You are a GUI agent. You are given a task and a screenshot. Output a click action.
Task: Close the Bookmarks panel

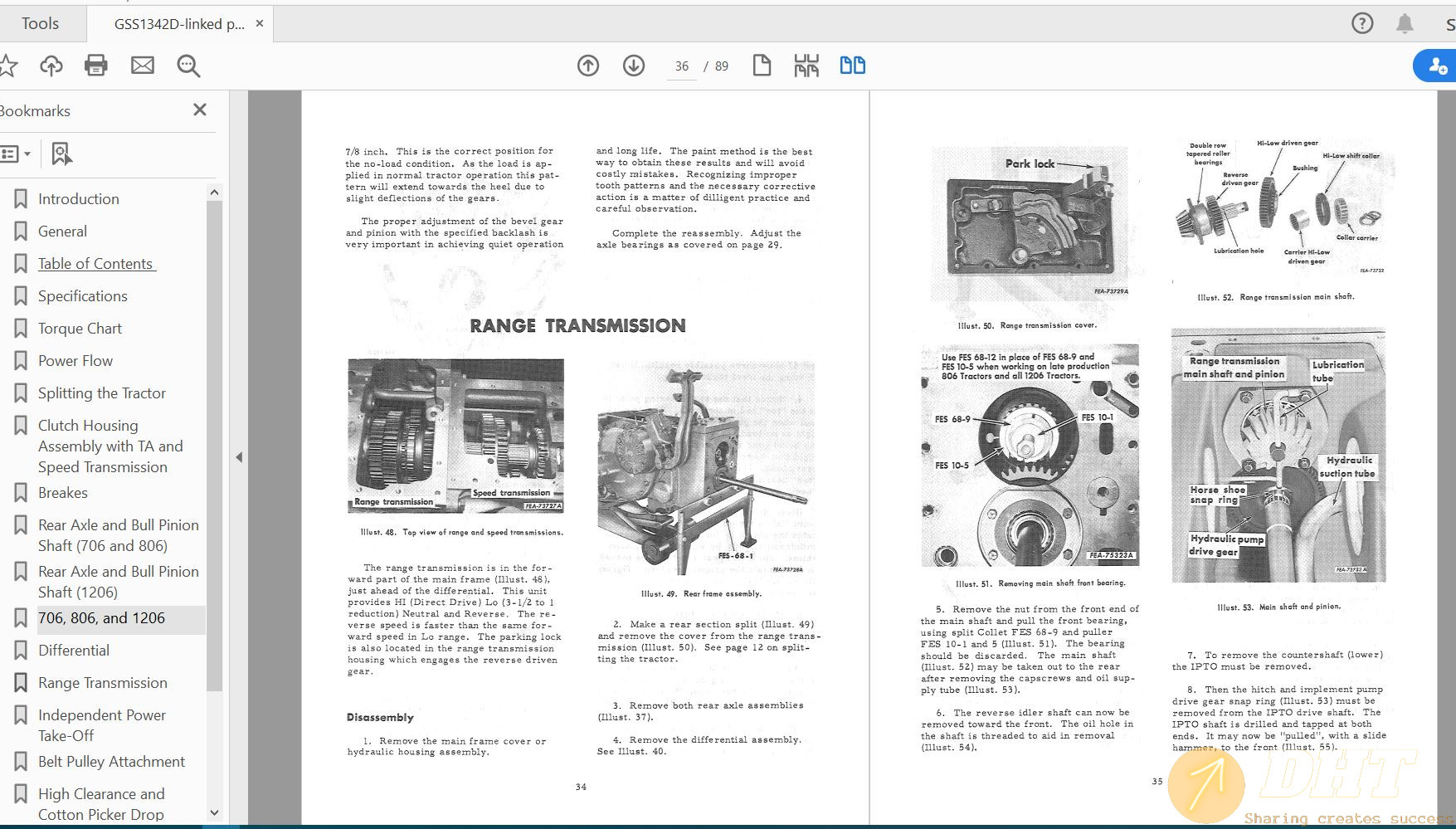click(200, 110)
